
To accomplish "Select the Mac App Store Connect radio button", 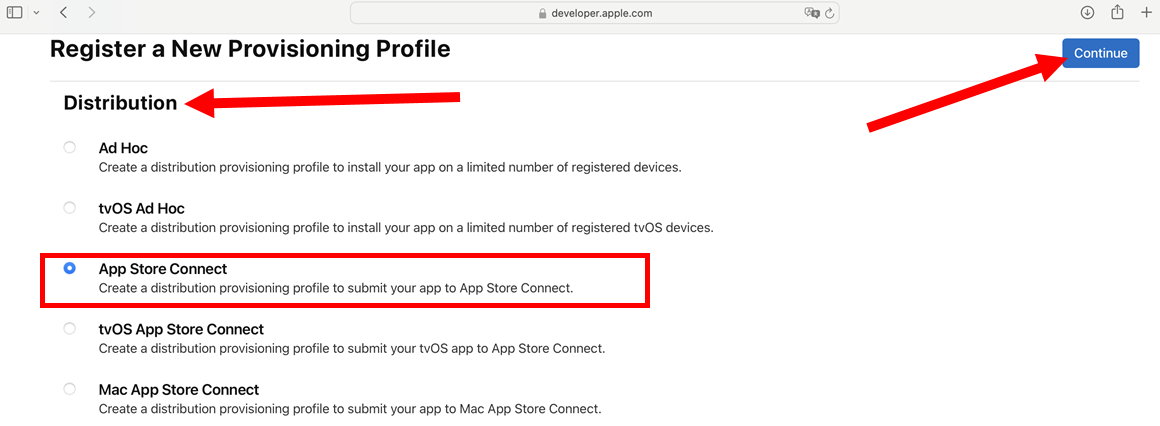I will pos(70,389).
